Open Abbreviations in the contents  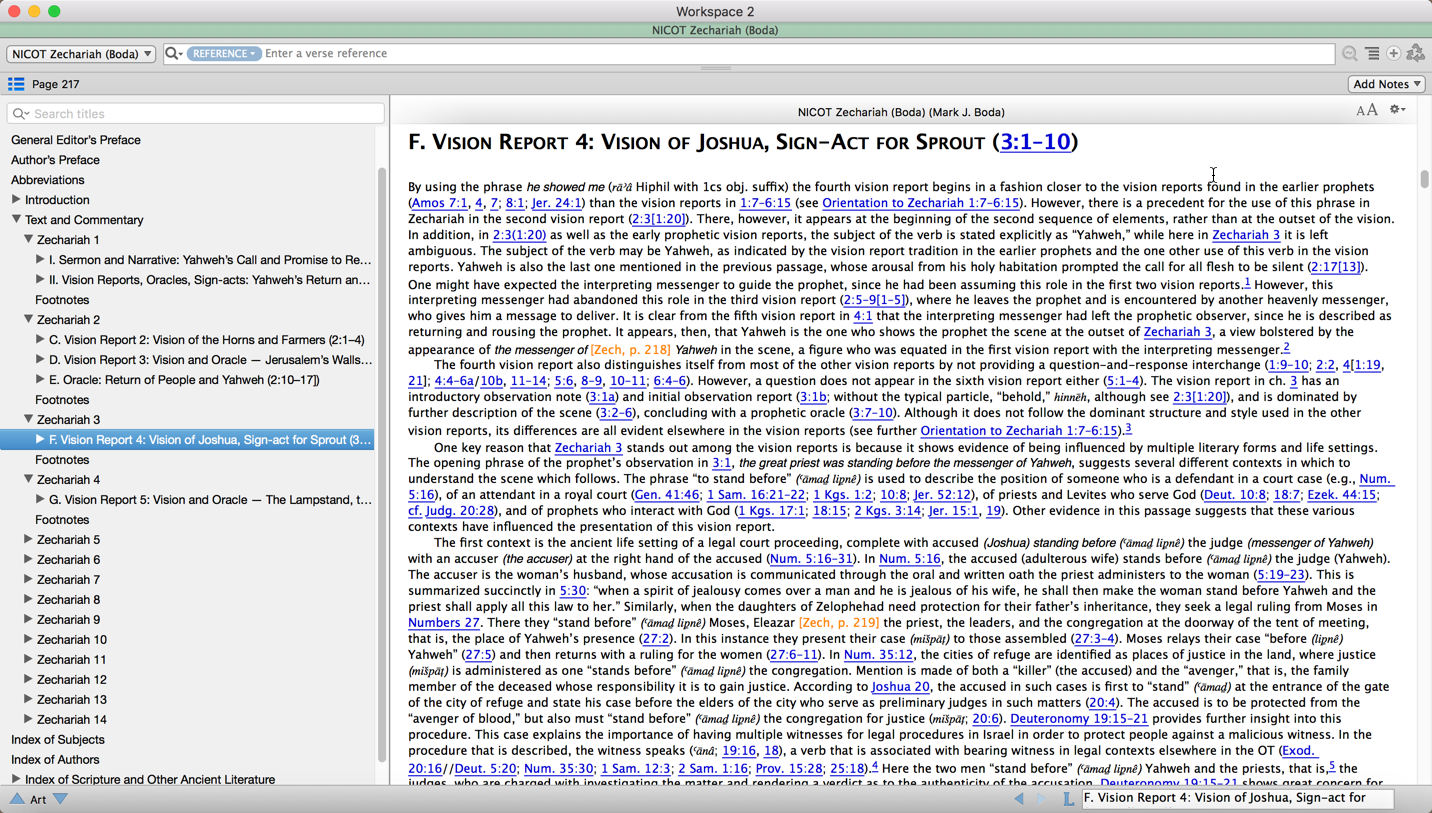[47, 180]
